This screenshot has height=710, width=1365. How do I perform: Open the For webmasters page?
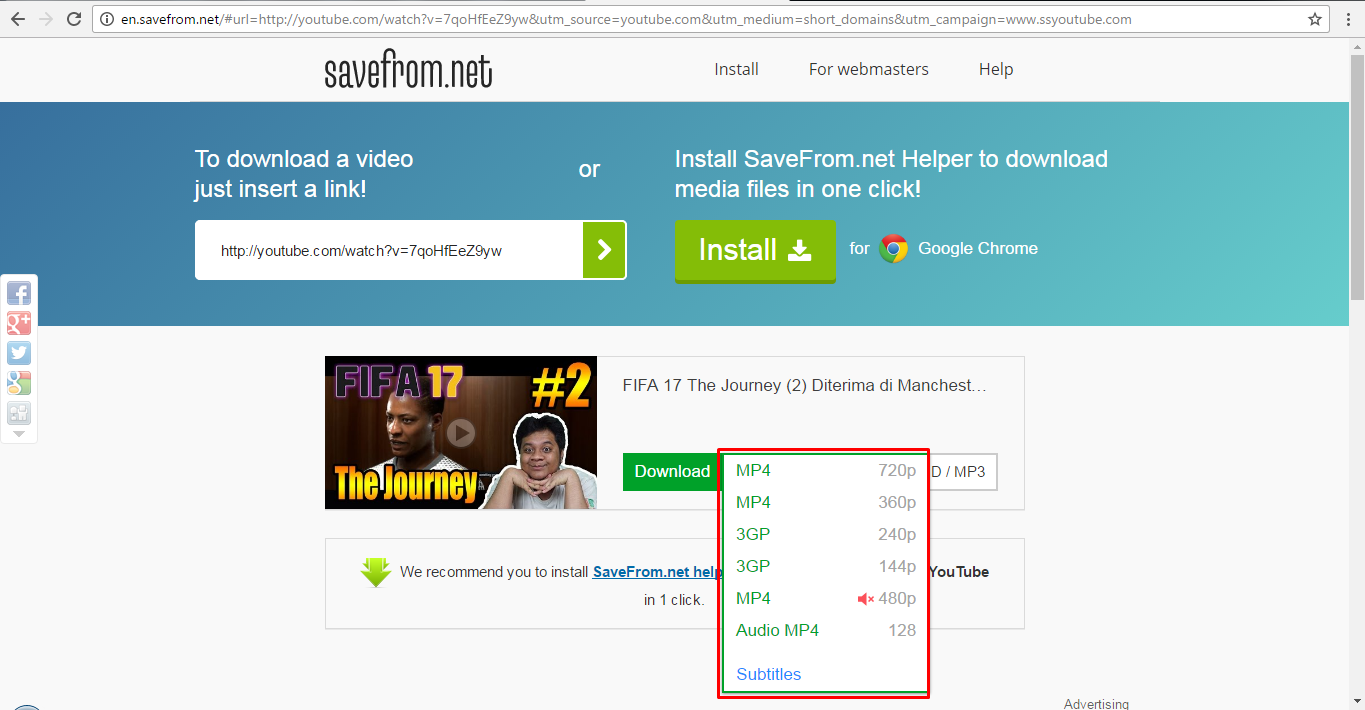868,69
